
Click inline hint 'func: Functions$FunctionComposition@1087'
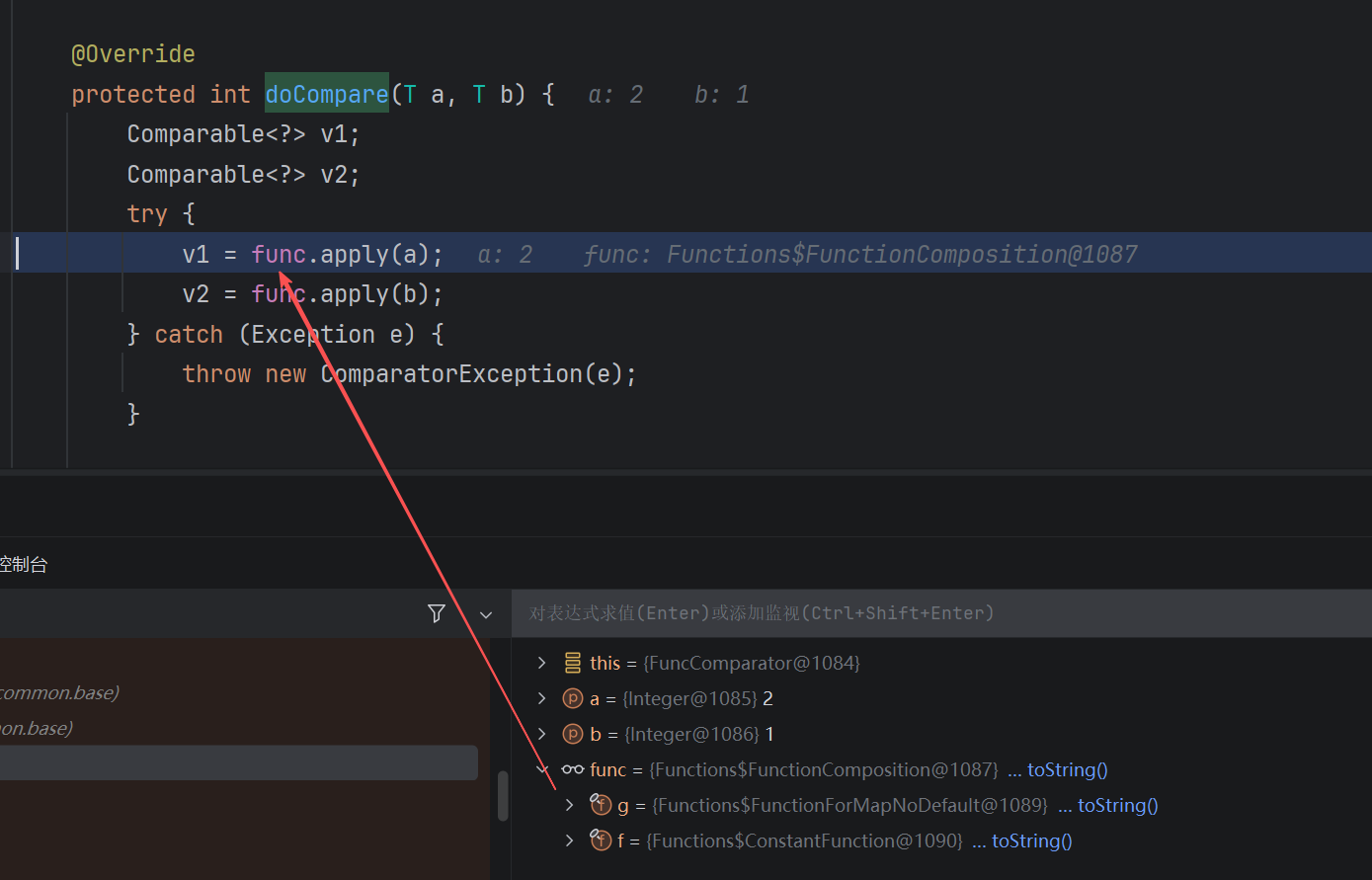[860, 255]
